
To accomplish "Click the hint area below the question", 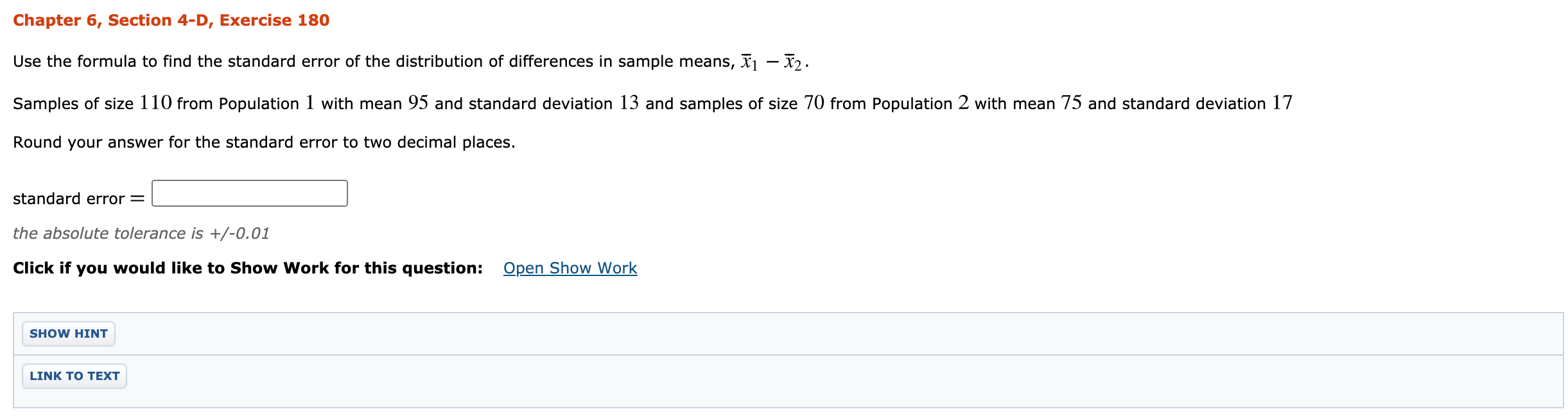I will 67,333.
